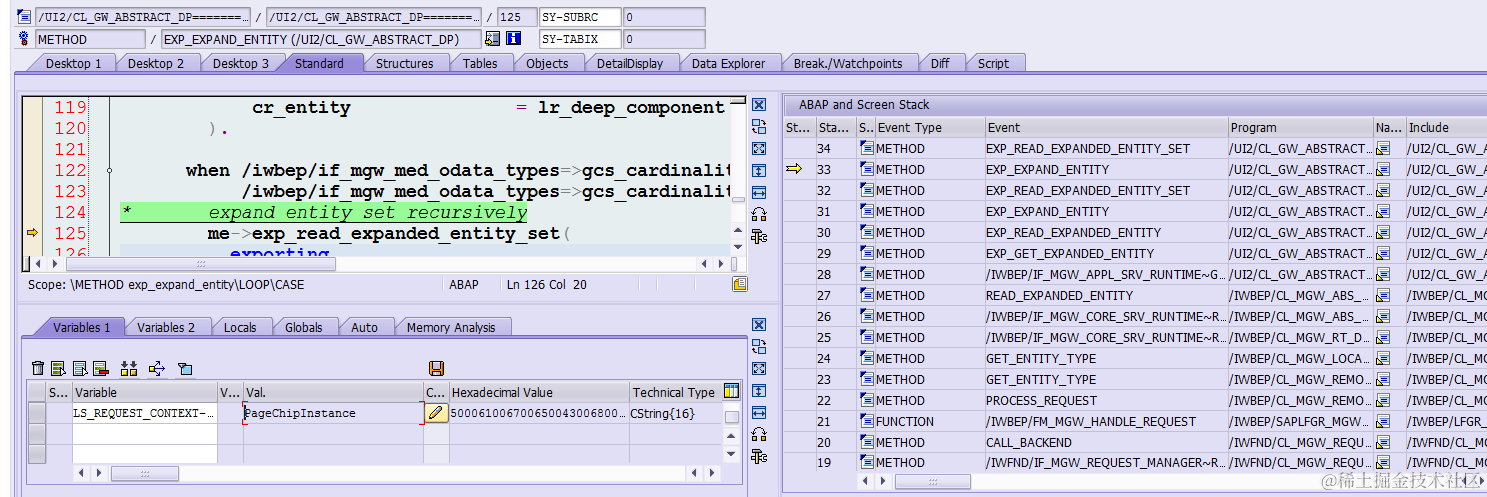Click the blue info icon beside EXP_EXPAND_ENTITY
1487x497 pixels.
[x=514, y=39]
